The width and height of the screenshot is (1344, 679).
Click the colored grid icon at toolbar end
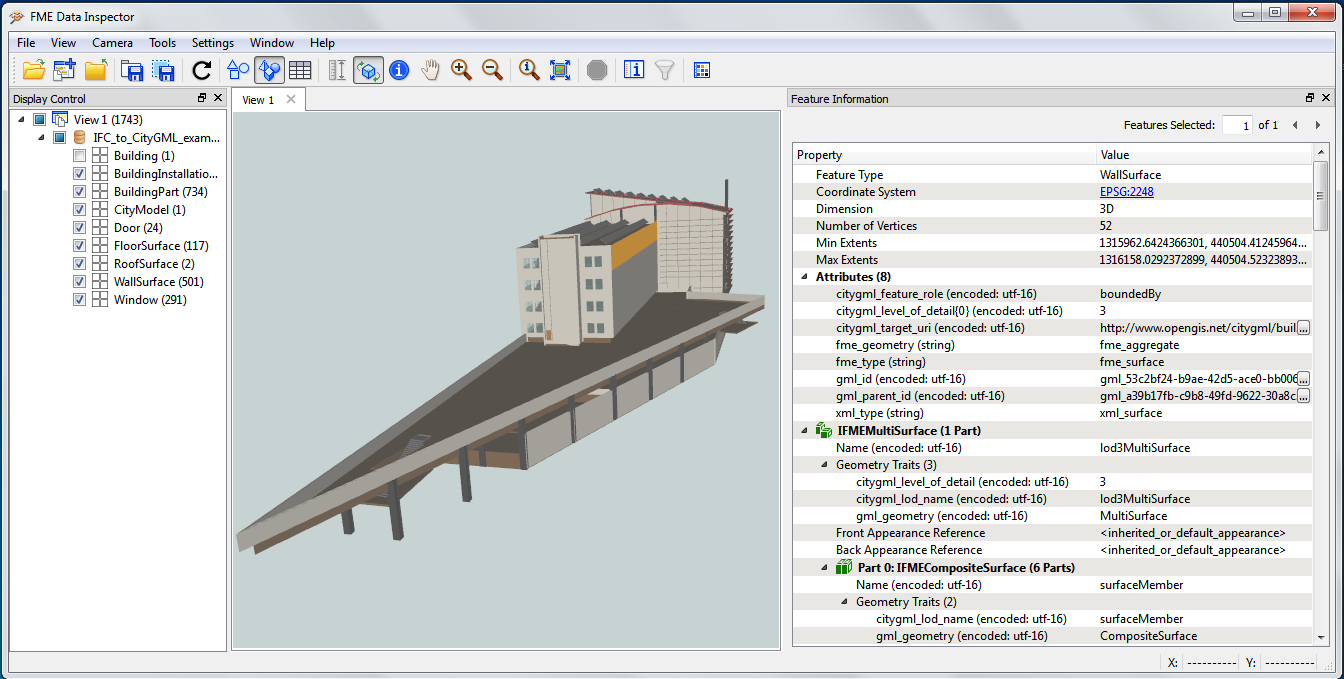pos(701,70)
